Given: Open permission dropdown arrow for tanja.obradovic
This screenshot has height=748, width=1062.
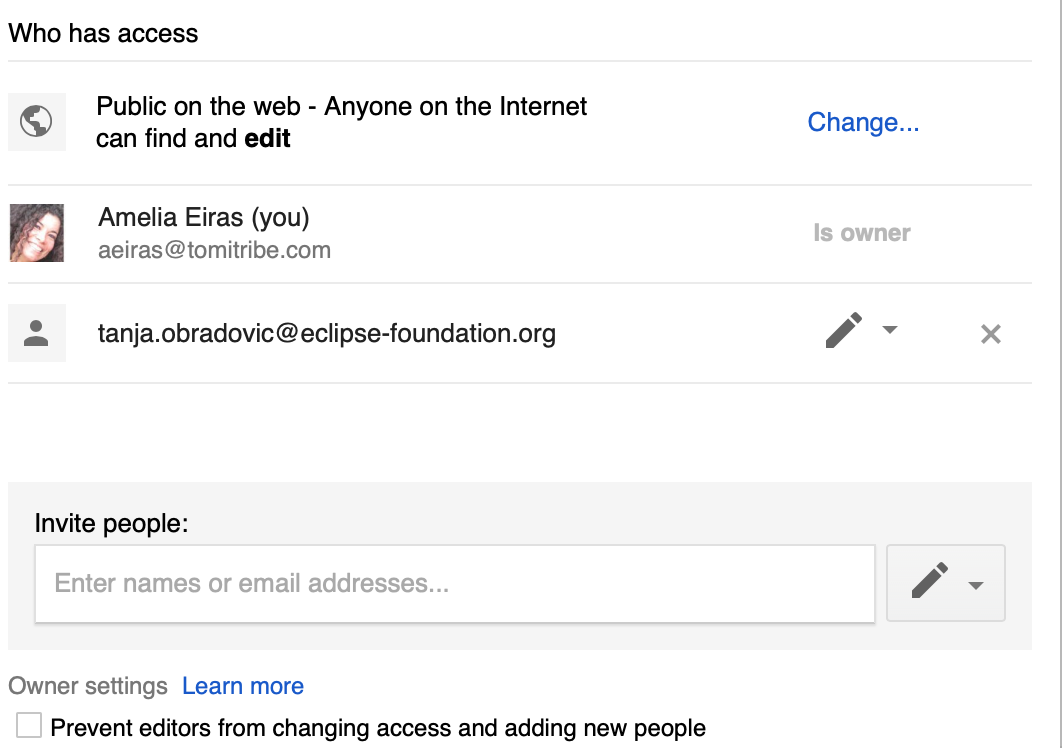Looking at the screenshot, I should [x=890, y=330].
